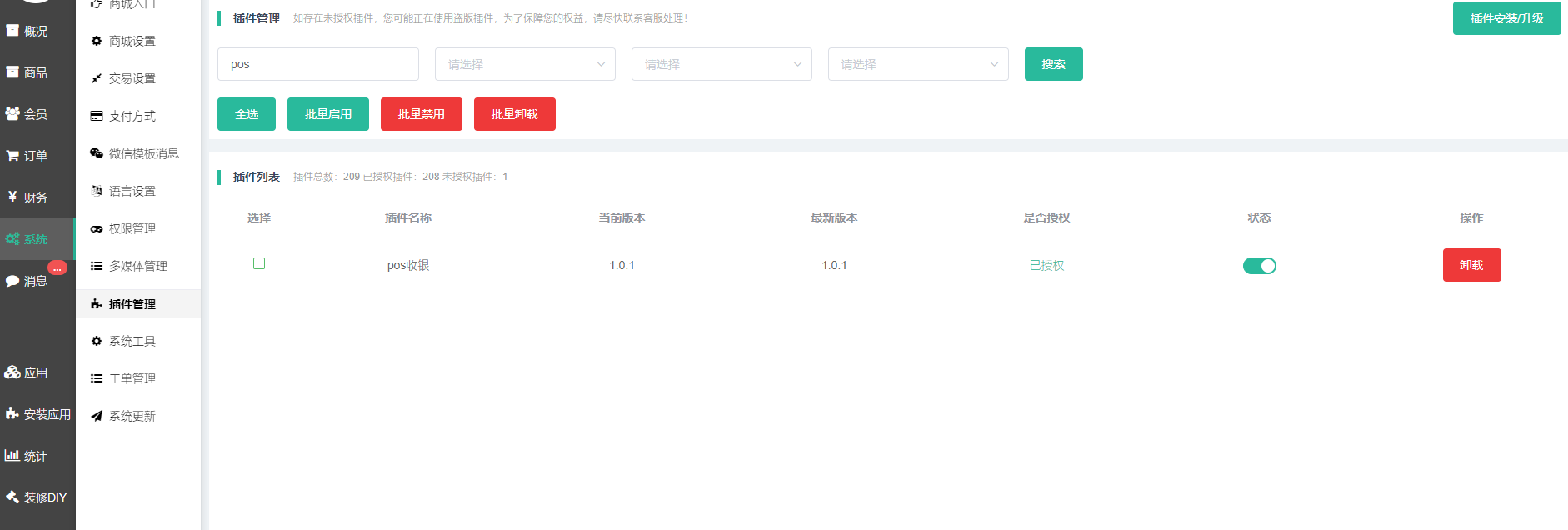Click the yen icon beside 财务

click(x=12, y=197)
